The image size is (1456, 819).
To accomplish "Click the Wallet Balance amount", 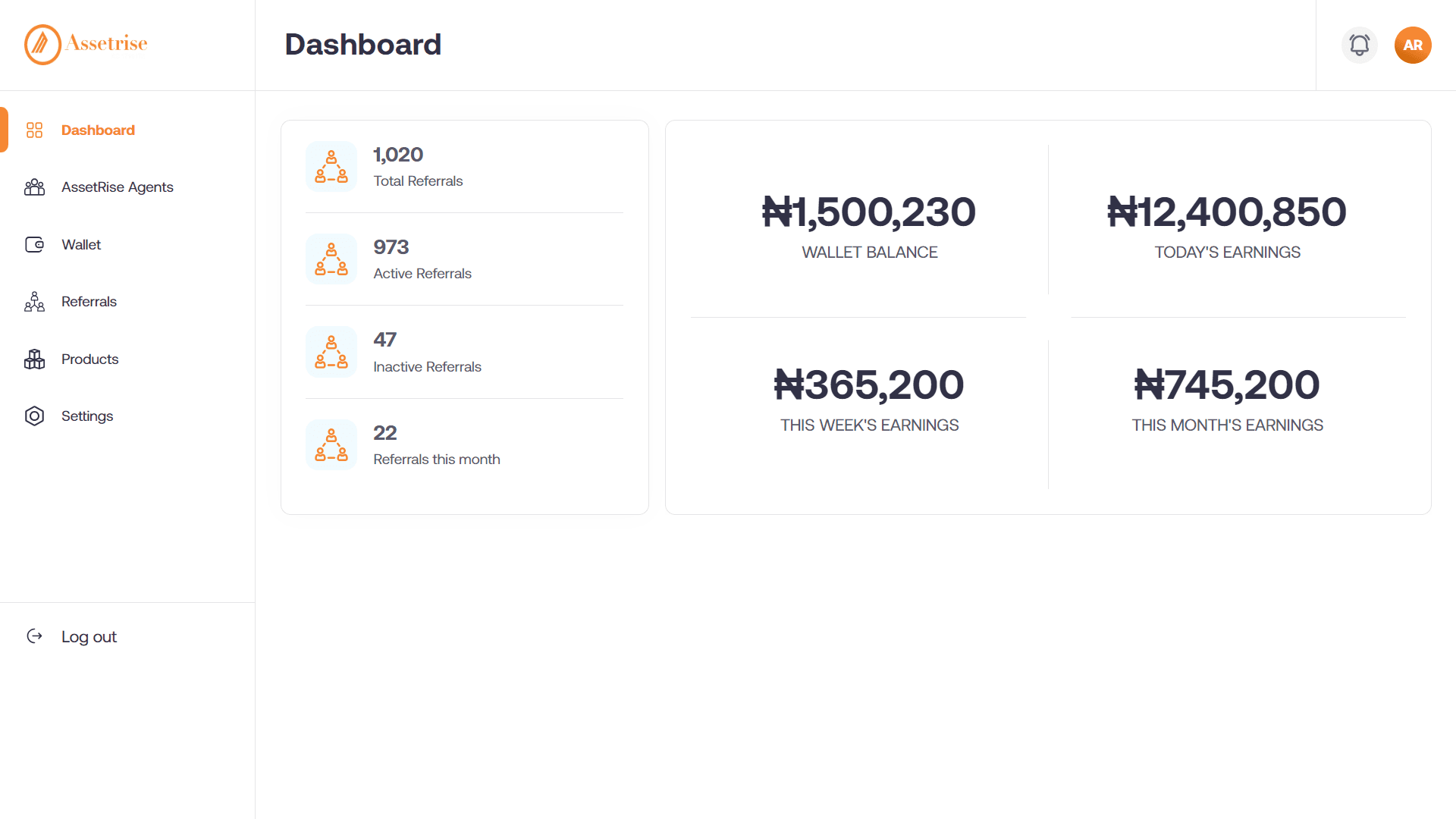I will tap(869, 212).
